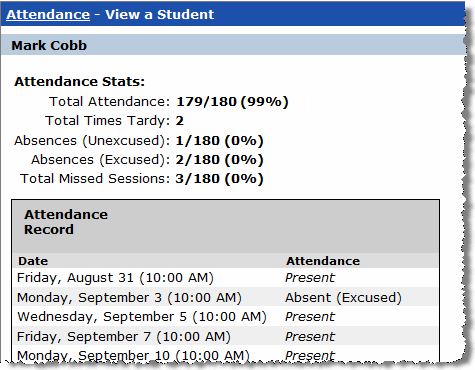Screen dimensions: 475x370
Task: Click the Date column header
Action: pyautogui.click(x=33, y=261)
